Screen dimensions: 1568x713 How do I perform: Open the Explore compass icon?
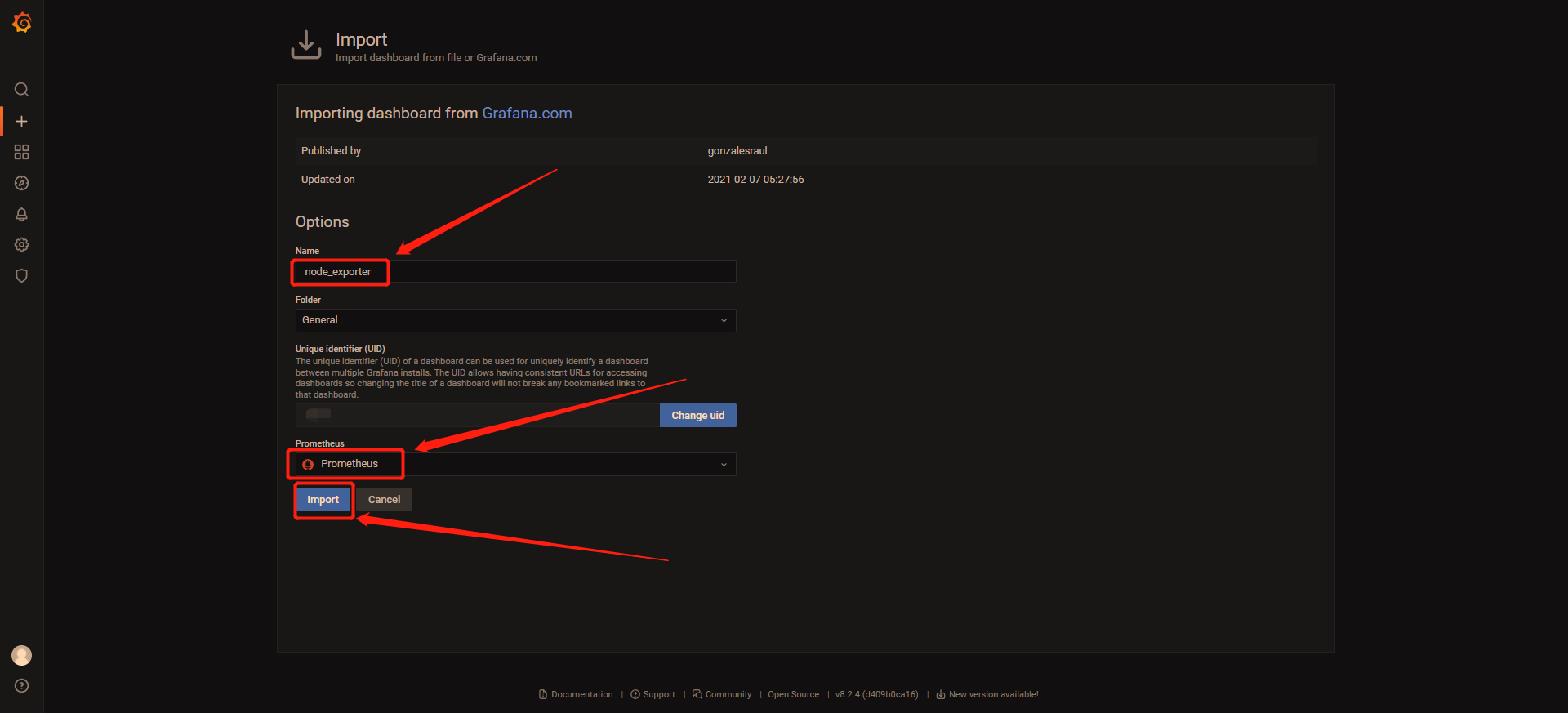tap(22, 183)
